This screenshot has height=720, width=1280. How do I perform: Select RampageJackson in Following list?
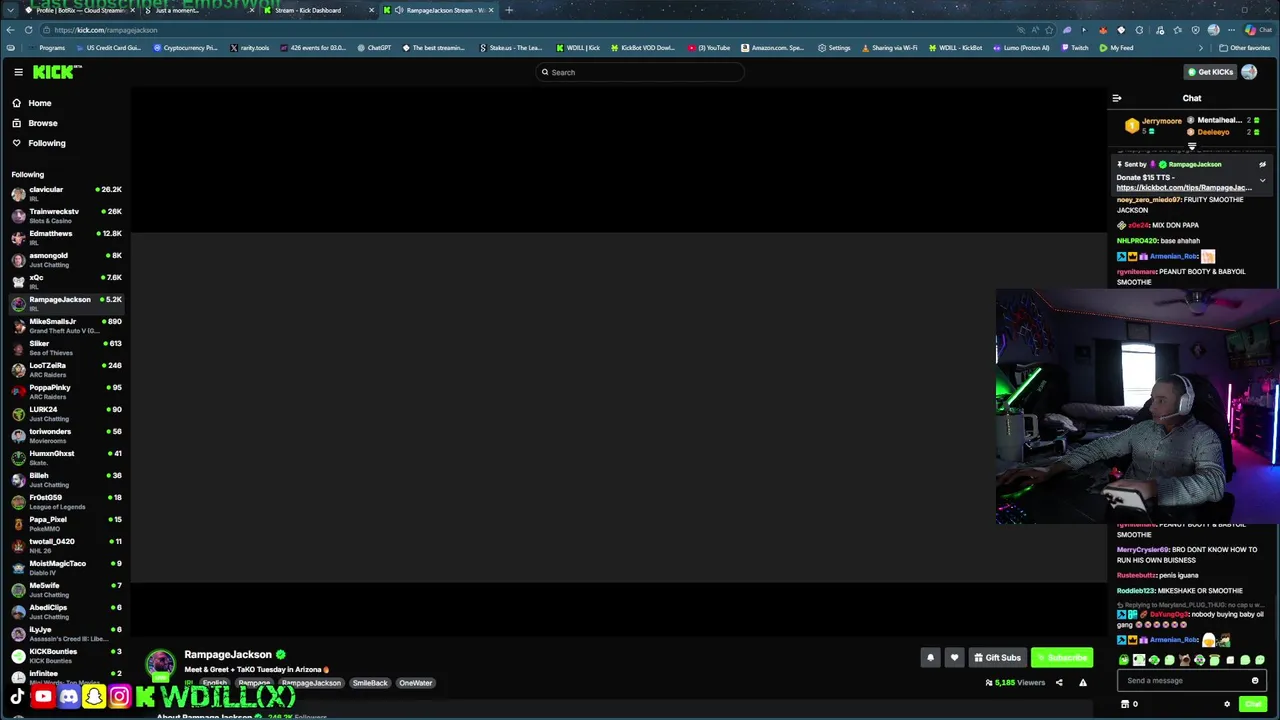(66, 304)
